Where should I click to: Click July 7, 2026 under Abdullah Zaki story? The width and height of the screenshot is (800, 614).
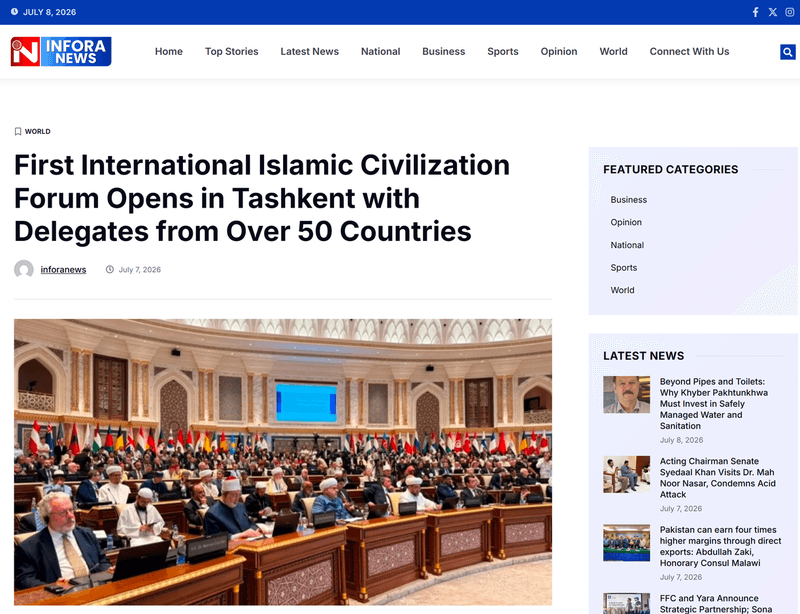coord(681,577)
